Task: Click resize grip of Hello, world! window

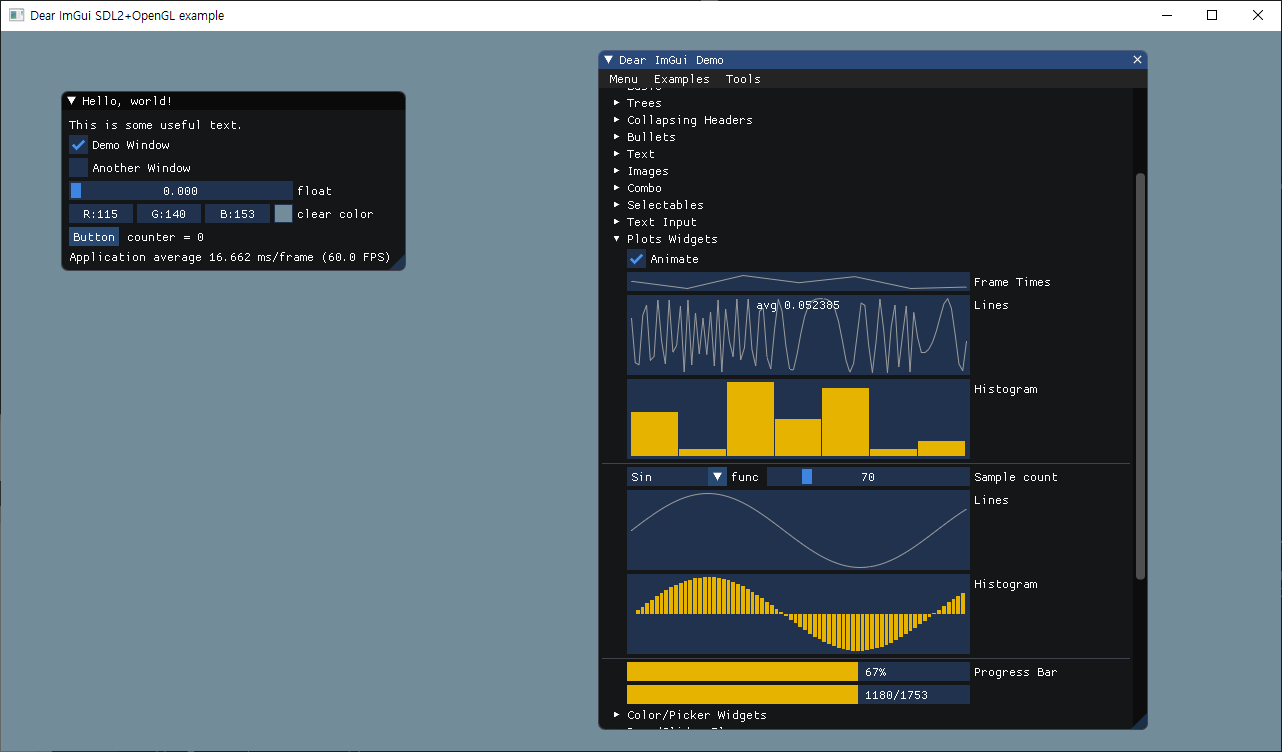Action: pyautogui.click(x=397, y=262)
